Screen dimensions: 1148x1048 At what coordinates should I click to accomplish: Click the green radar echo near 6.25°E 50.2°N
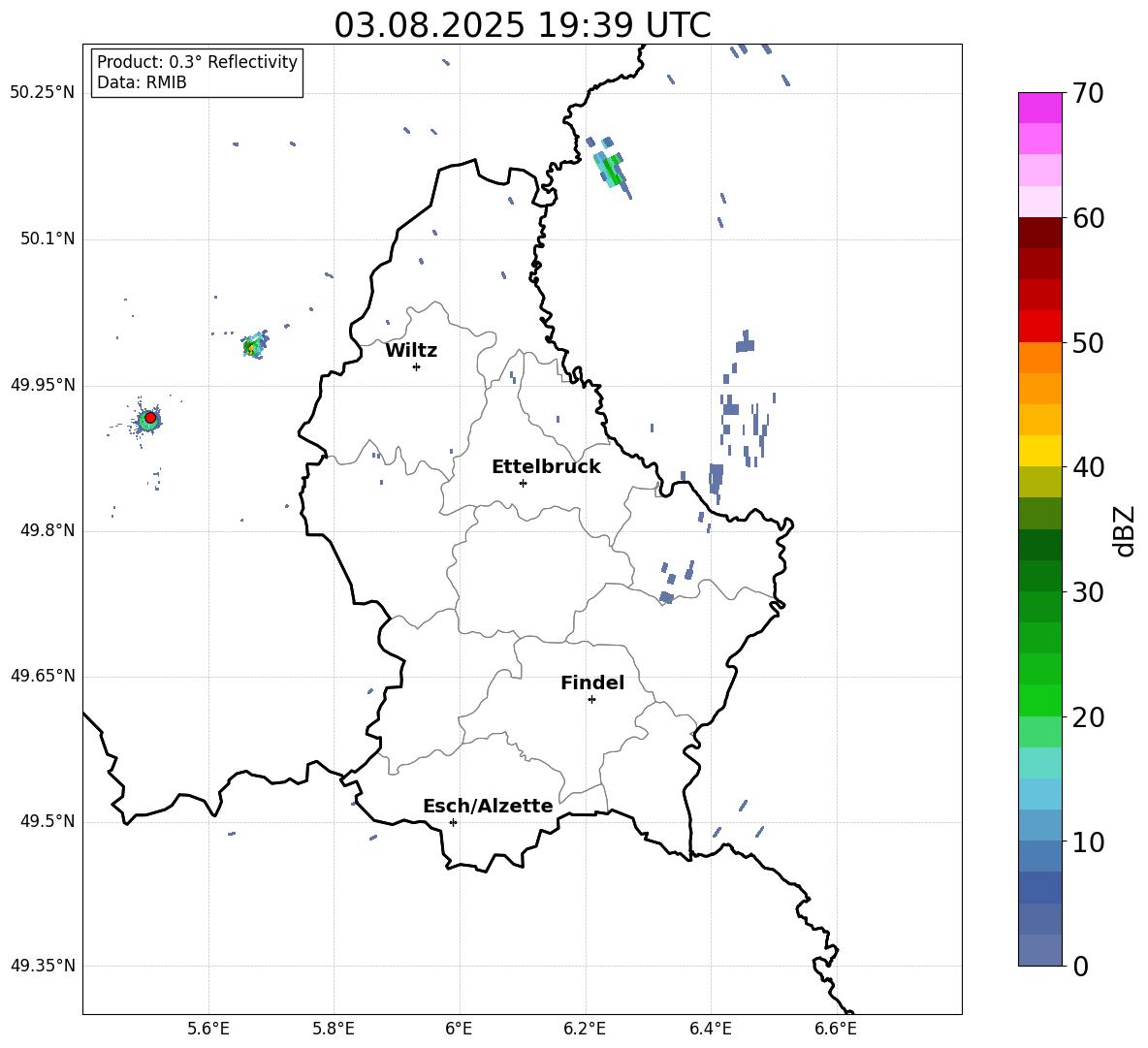pyautogui.click(x=612, y=170)
